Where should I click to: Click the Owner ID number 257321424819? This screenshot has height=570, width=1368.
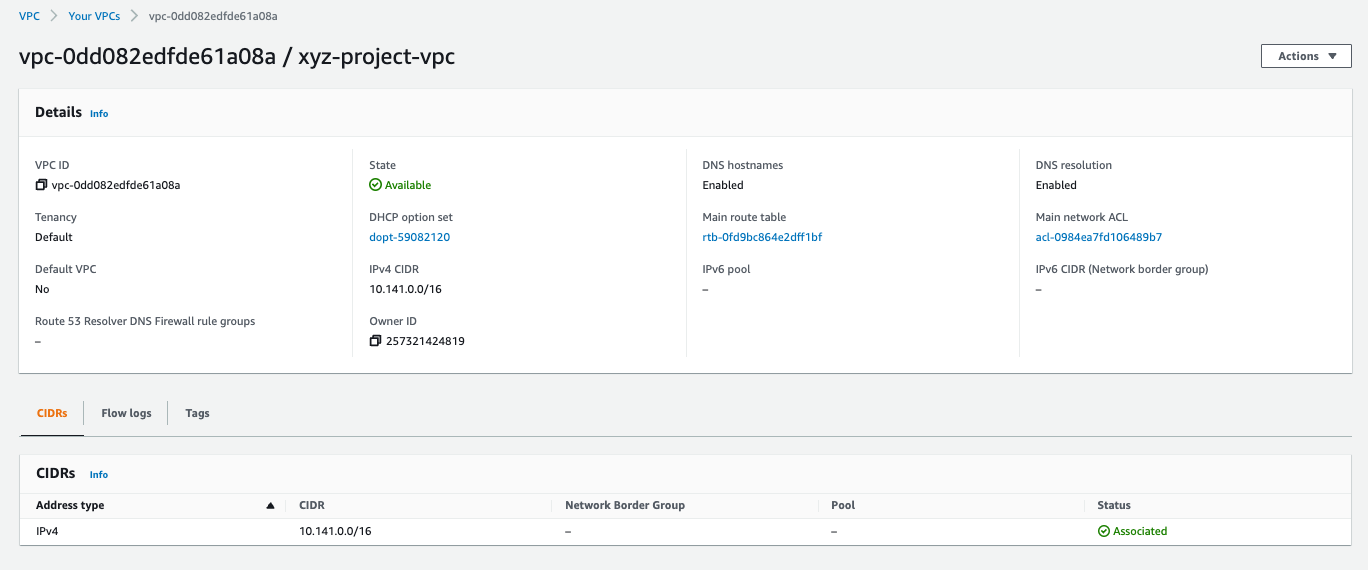point(425,341)
